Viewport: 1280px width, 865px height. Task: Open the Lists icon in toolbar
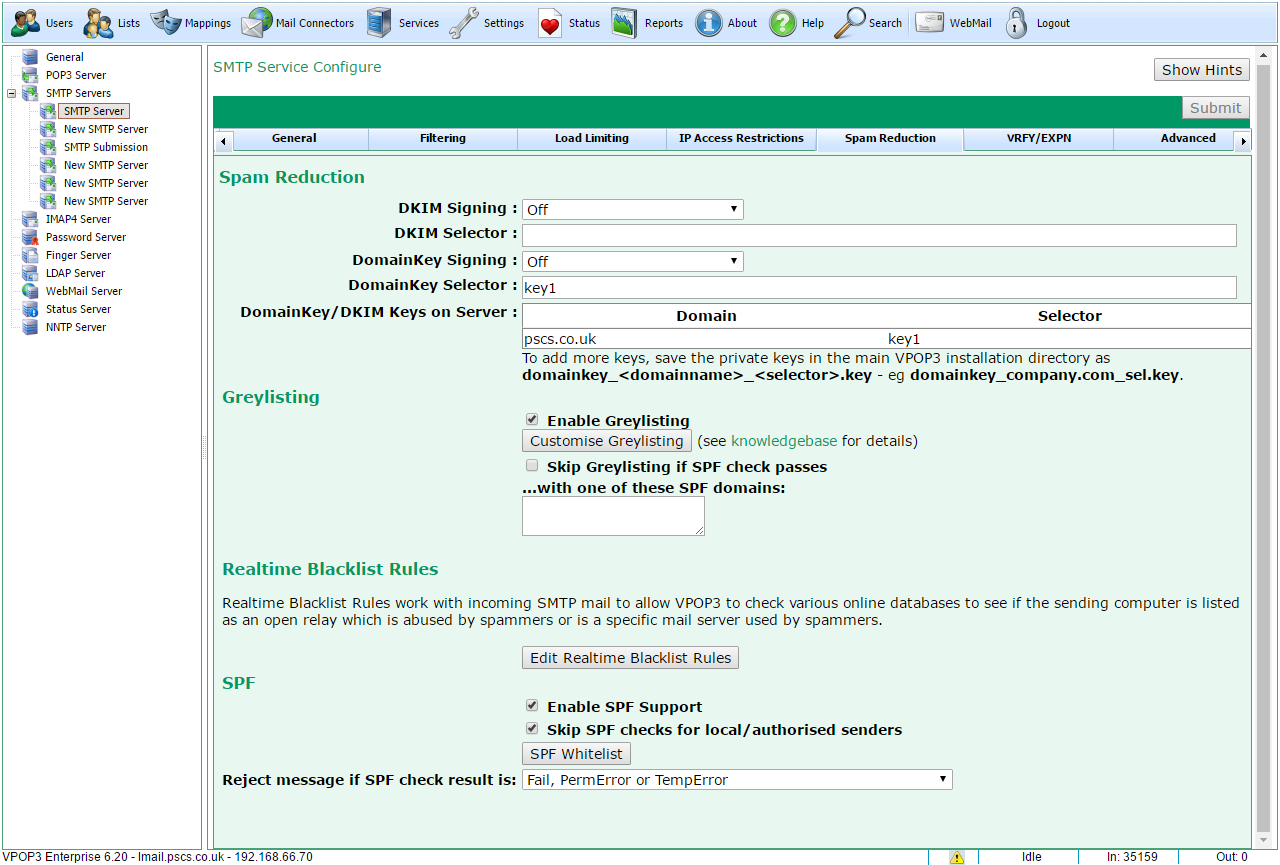tap(99, 23)
